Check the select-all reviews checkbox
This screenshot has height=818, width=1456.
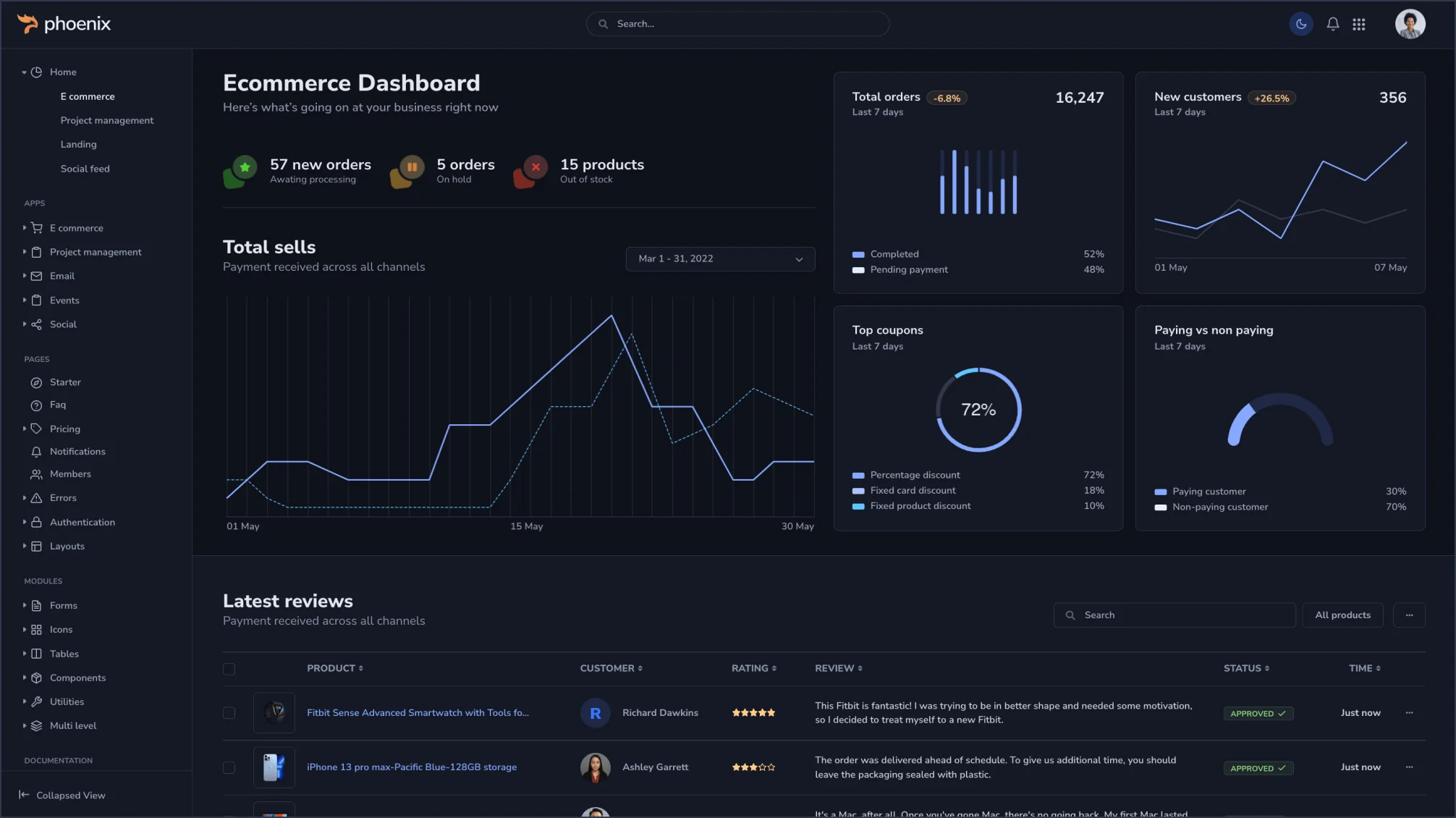click(229, 669)
